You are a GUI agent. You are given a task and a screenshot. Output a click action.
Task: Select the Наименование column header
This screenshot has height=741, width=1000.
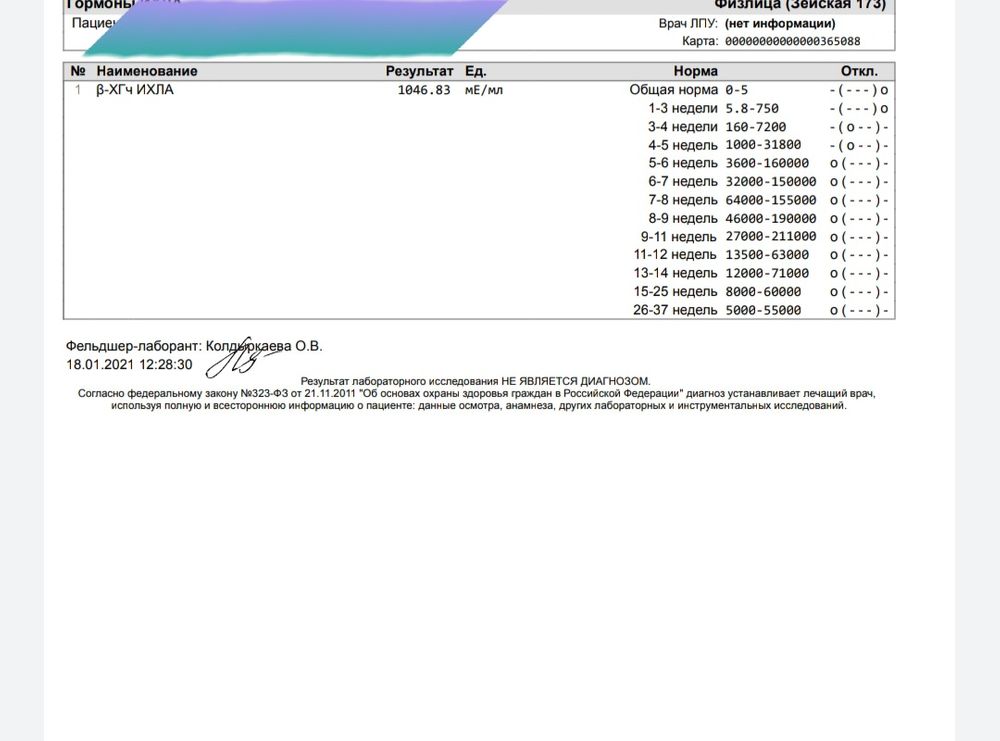[147, 71]
